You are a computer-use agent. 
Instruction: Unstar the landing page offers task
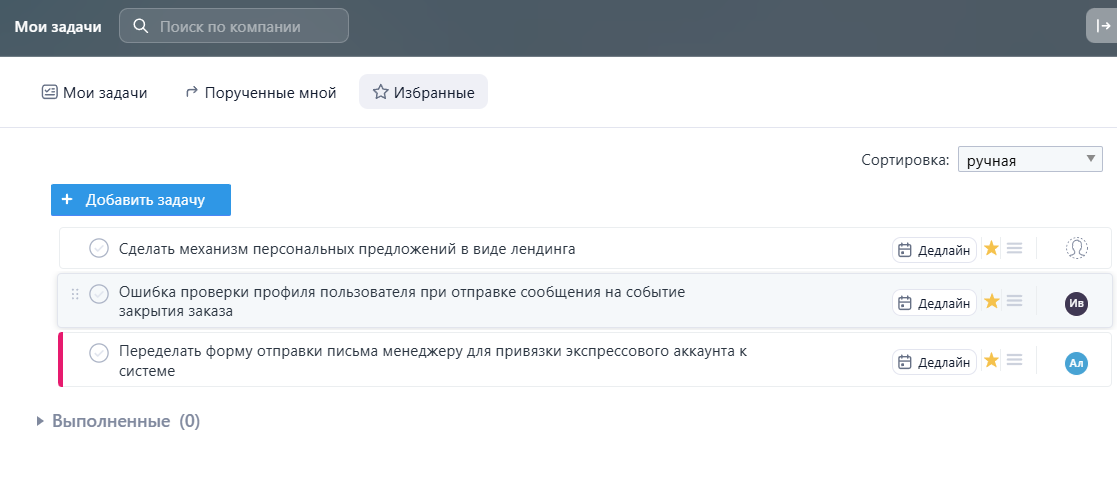pyautogui.click(x=991, y=248)
